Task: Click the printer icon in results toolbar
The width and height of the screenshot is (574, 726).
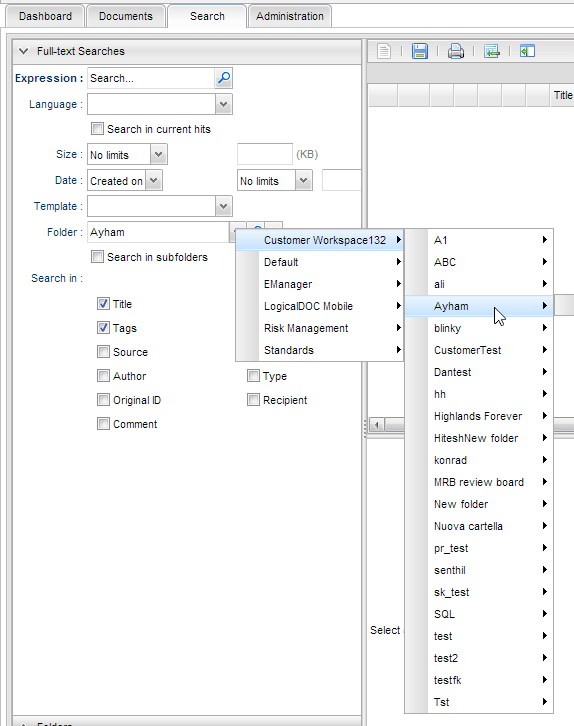Action: (455, 51)
